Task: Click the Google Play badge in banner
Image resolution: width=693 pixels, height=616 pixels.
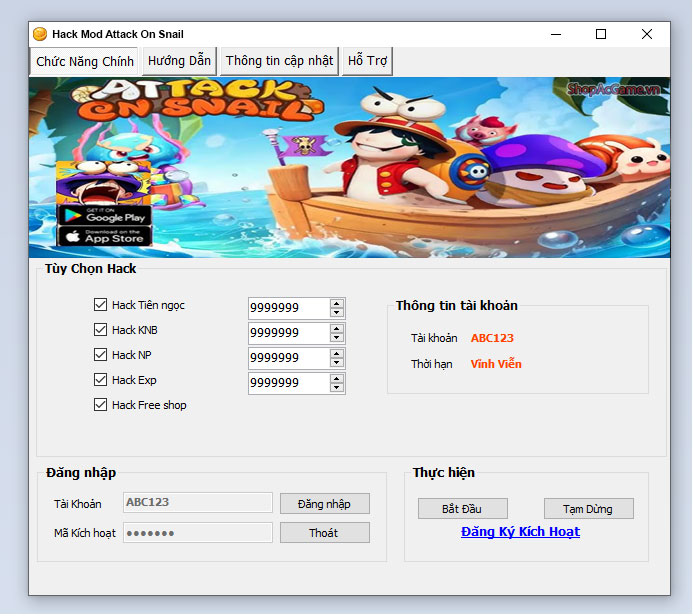Action: point(104,215)
